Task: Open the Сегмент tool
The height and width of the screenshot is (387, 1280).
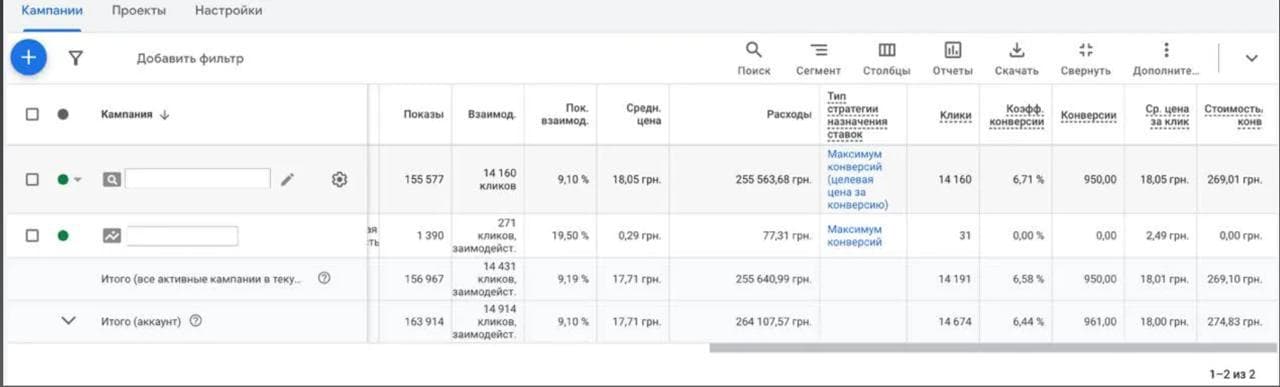Action: pyautogui.click(x=818, y=59)
